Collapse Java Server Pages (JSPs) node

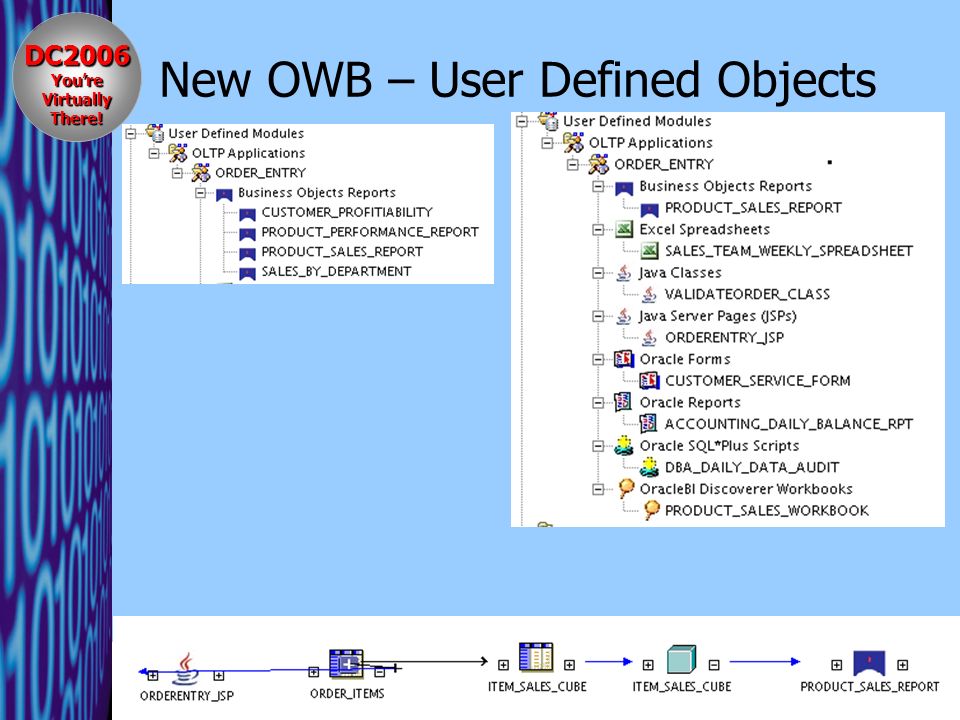point(598,316)
